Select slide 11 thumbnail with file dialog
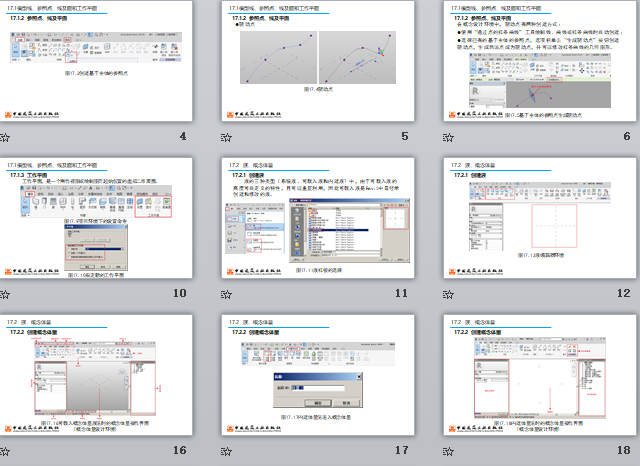This screenshot has height=466, width=640. click(x=318, y=218)
